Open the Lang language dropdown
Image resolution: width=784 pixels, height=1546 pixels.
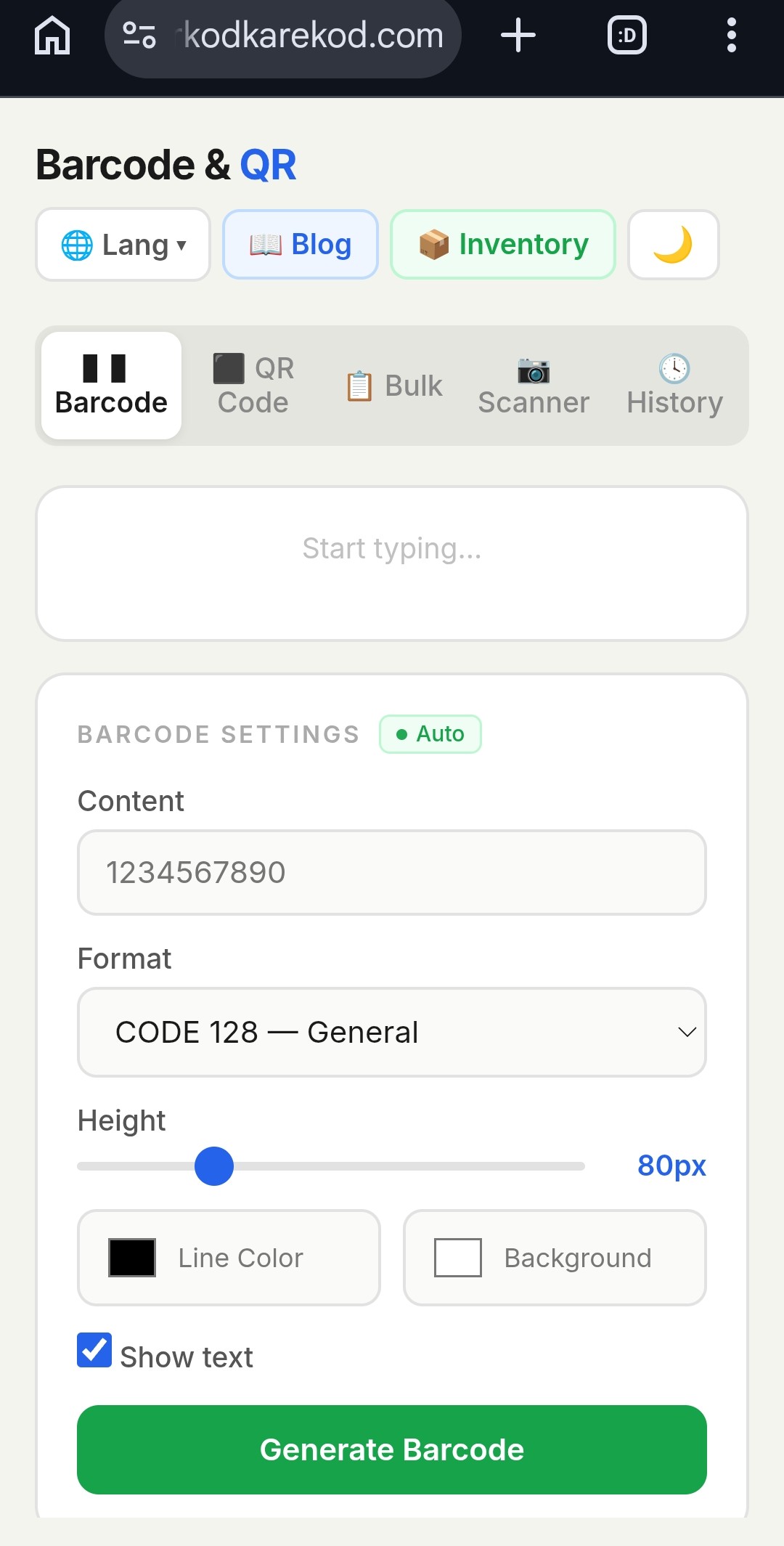tap(122, 245)
